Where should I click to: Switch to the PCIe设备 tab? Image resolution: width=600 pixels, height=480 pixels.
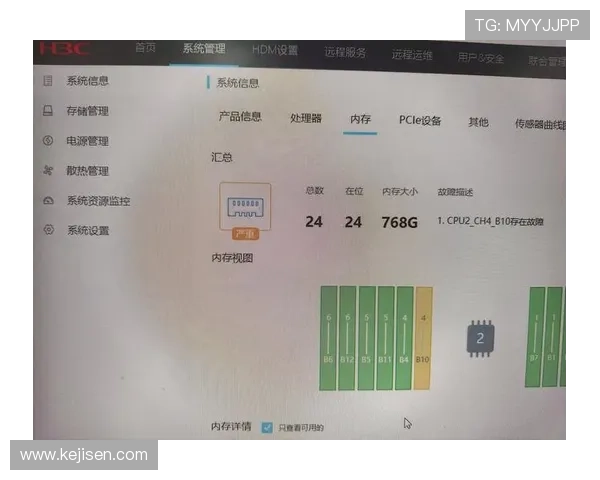420,121
